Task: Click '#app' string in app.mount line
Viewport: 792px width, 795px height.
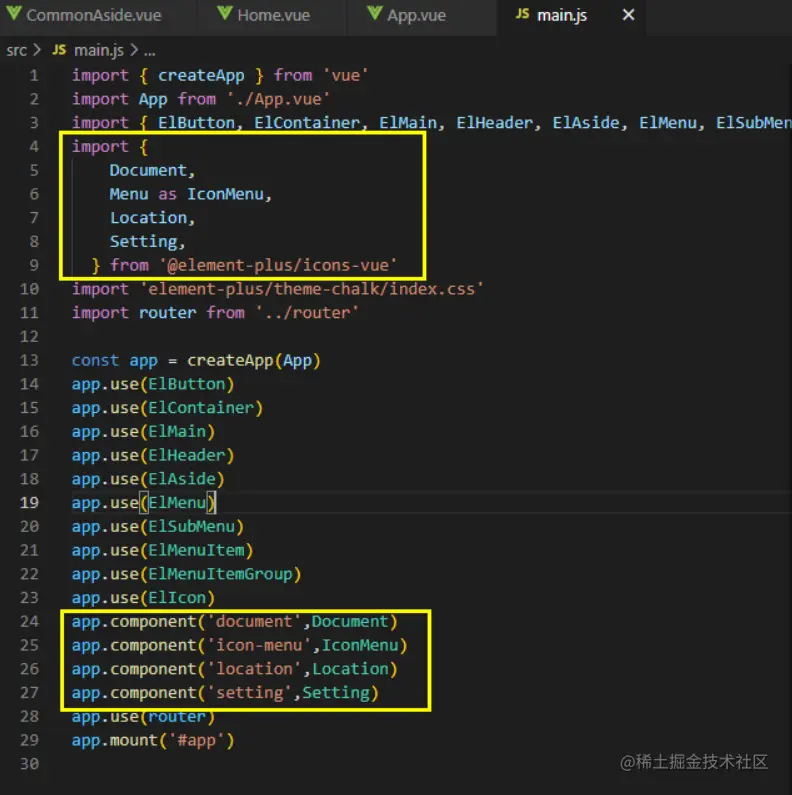Action: coord(196,741)
